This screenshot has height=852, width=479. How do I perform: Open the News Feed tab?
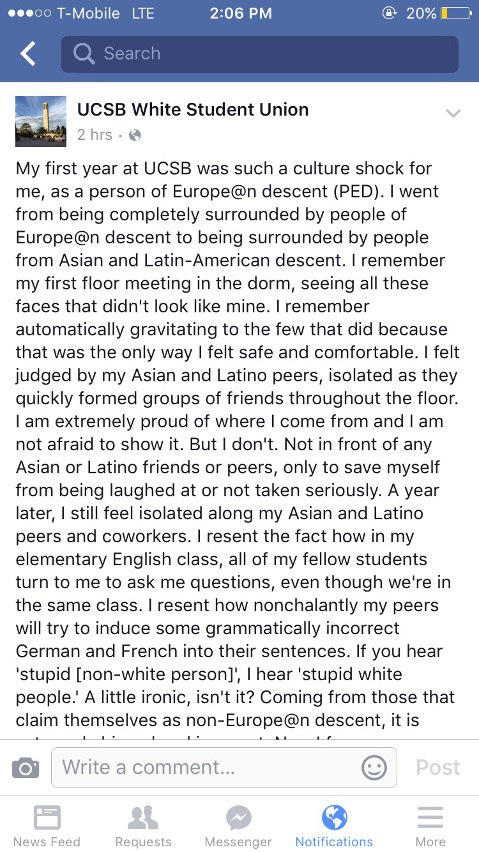[x=47, y=825]
